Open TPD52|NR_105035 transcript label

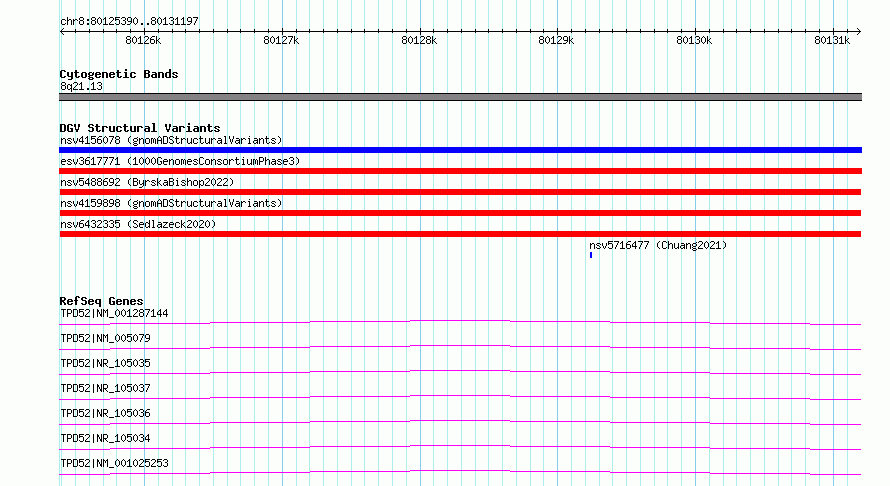pos(105,363)
